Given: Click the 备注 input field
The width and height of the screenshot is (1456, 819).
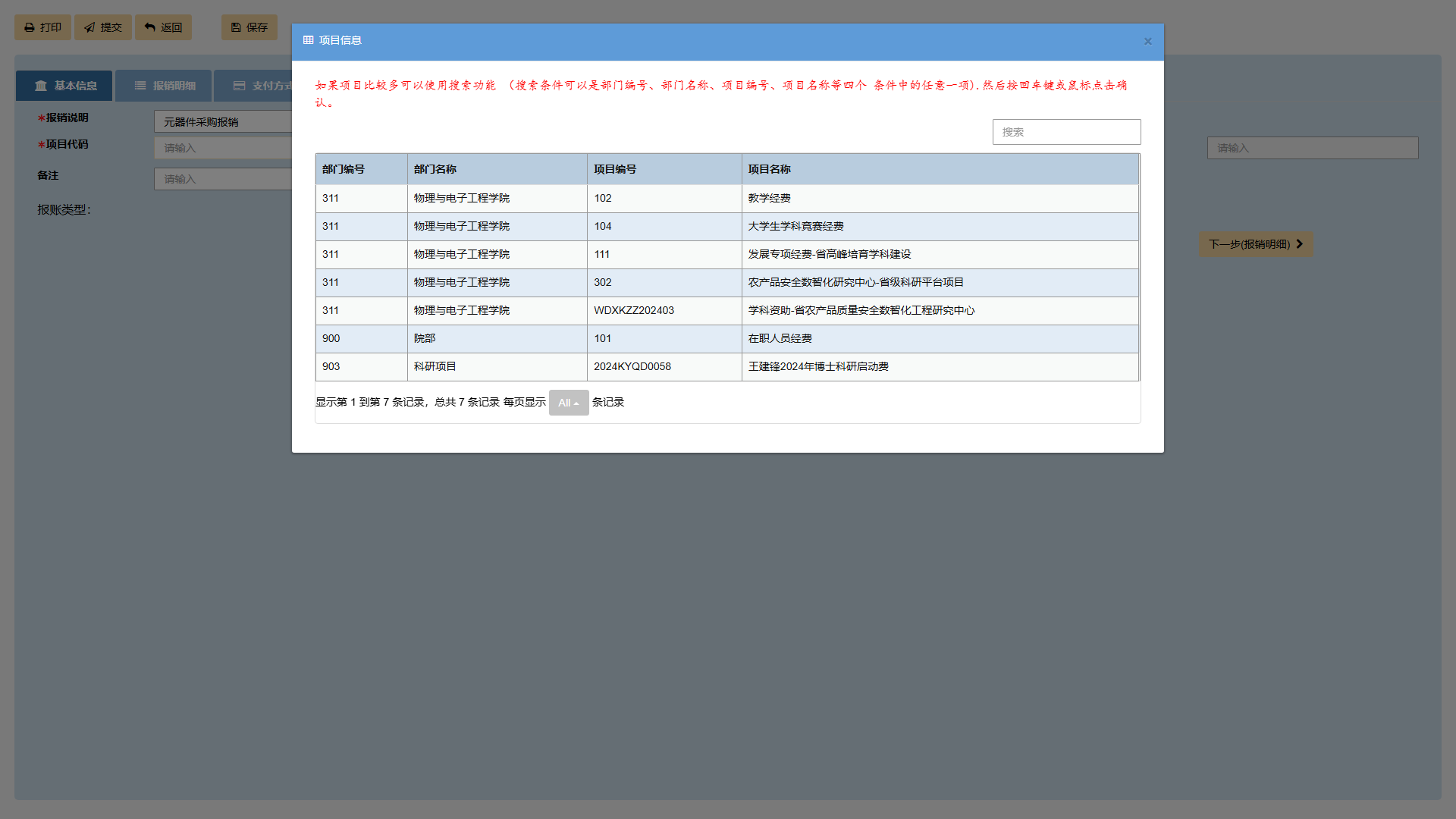Looking at the screenshot, I should pyautogui.click(x=223, y=179).
